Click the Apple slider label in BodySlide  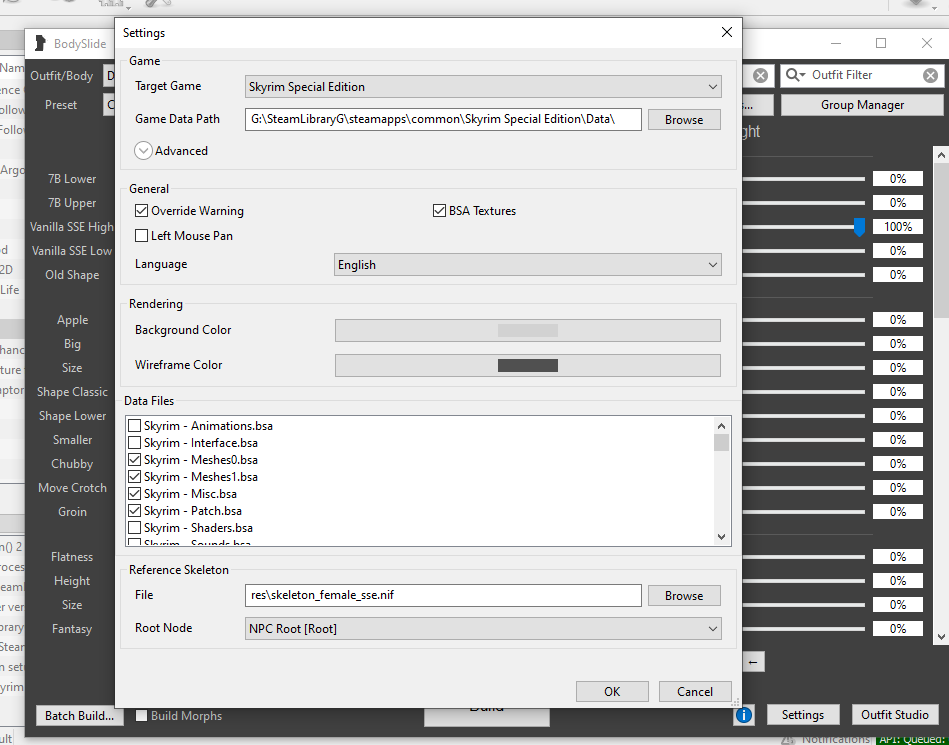[x=73, y=320]
